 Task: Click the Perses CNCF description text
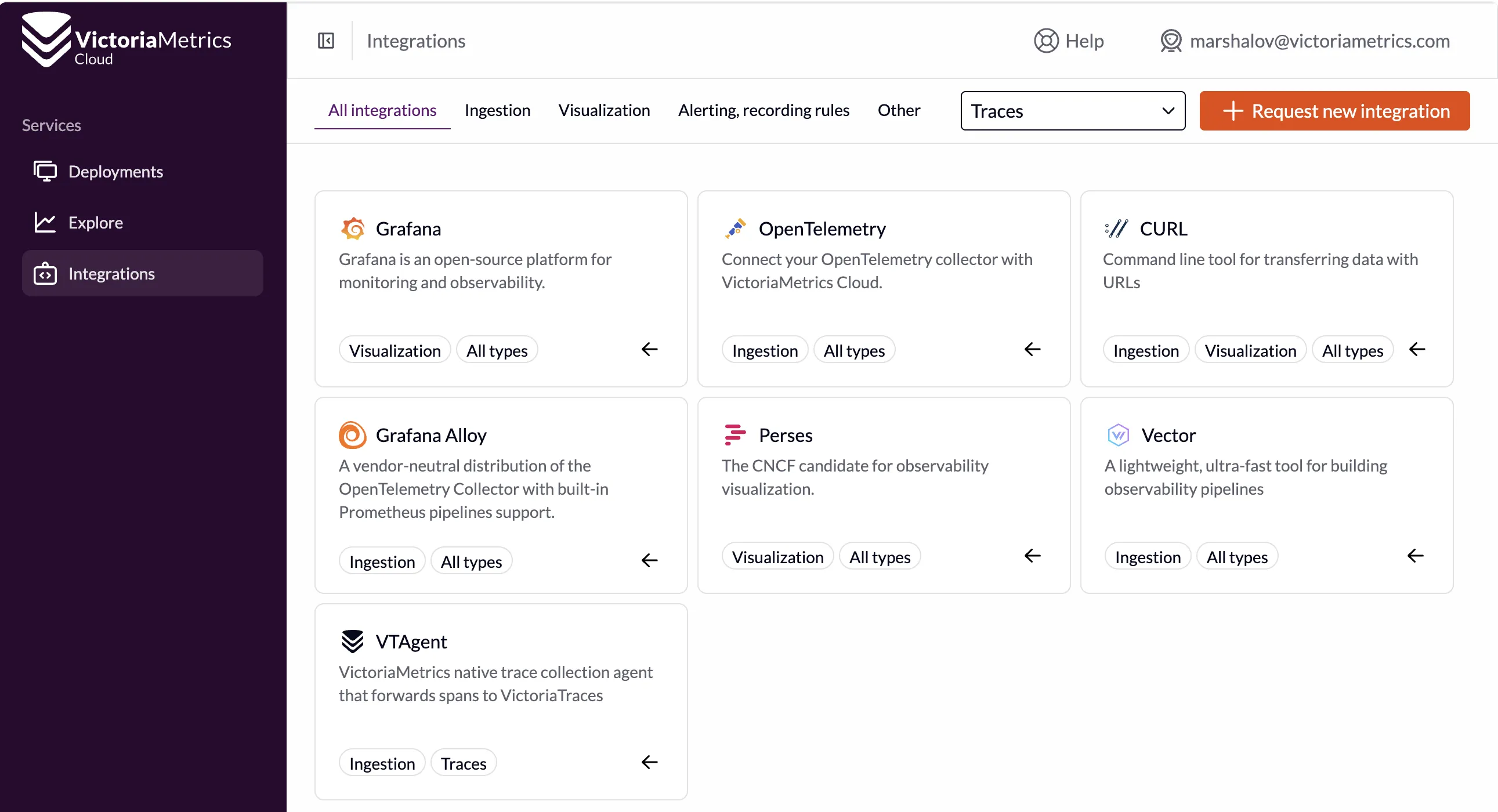click(854, 477)
